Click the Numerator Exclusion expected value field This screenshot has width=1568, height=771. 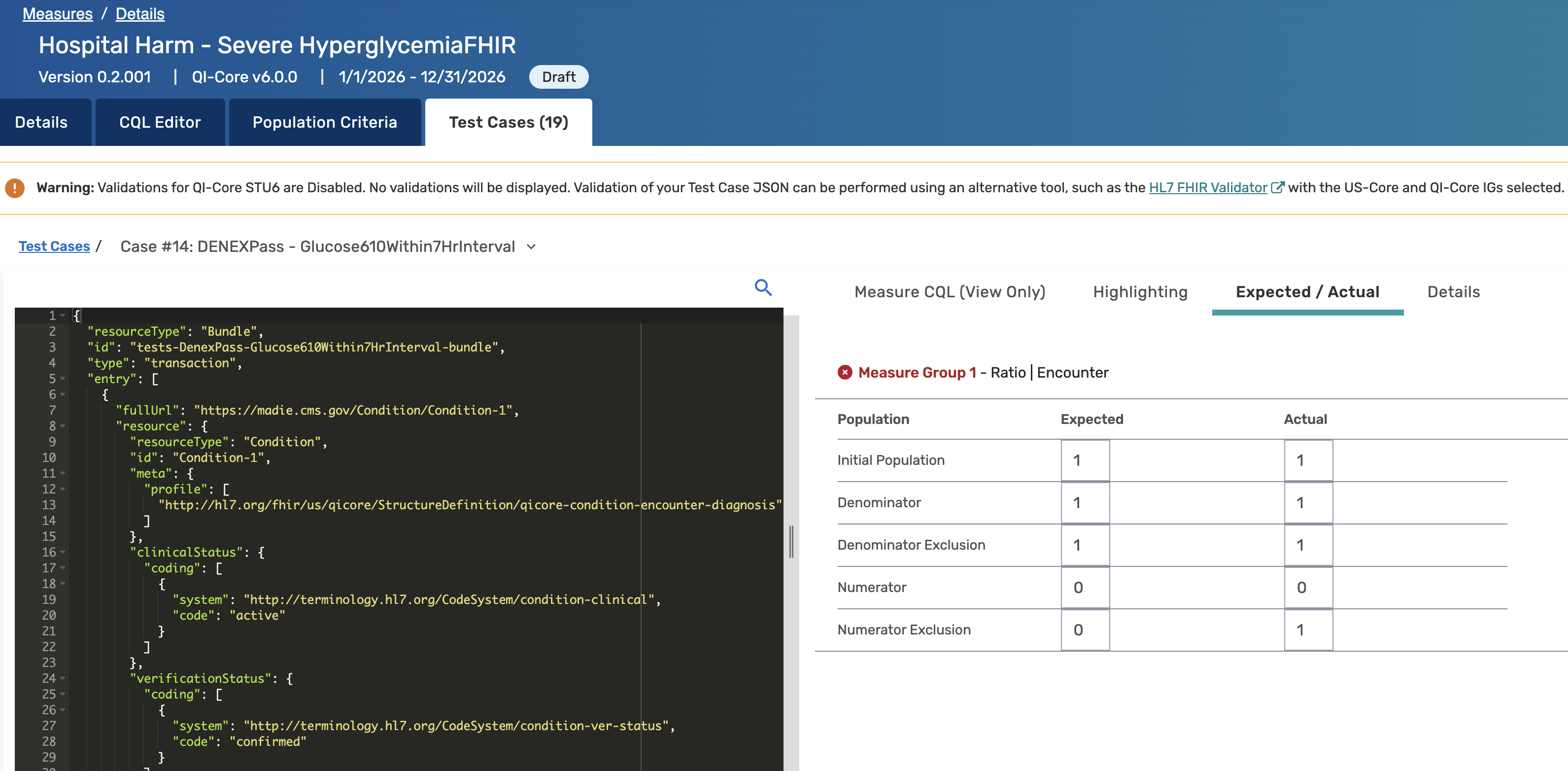point(1084,630)
